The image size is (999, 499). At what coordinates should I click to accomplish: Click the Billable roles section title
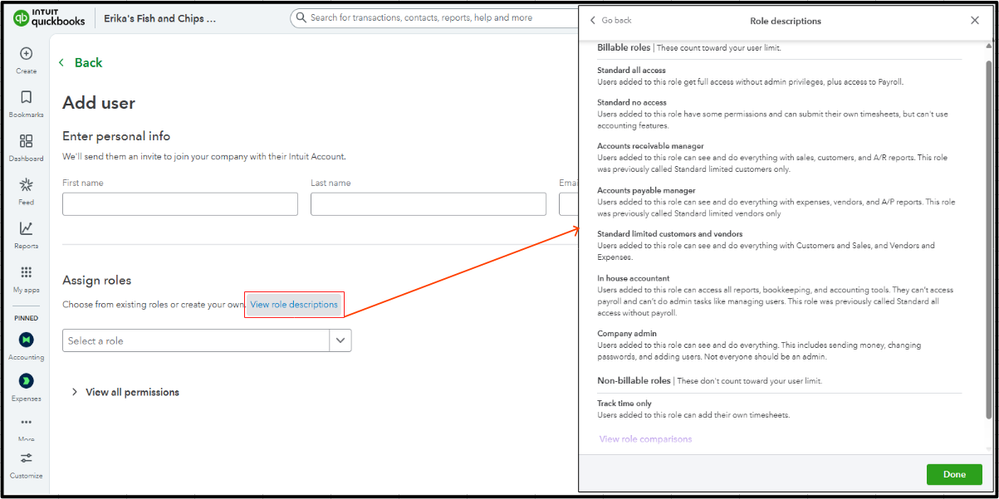point(624,48)
